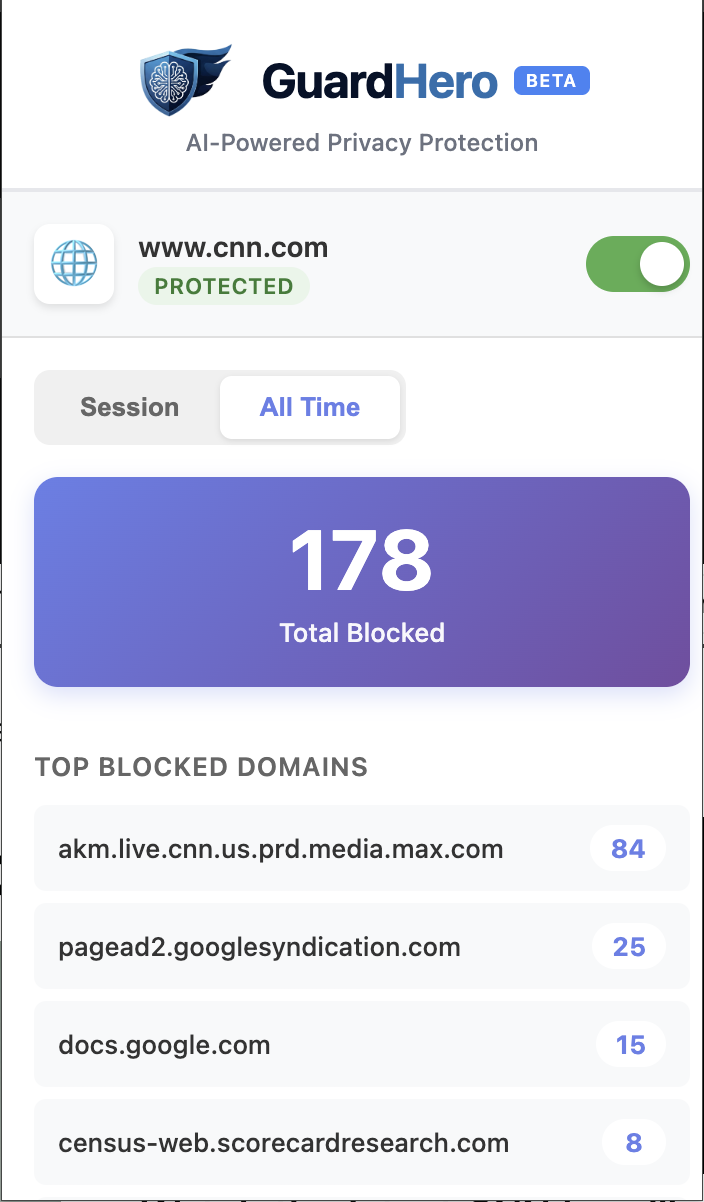Image resolution: width=704 pixels, height=1202 pixels.
Task: Click the globe site icon
Action: click(74, 264)
